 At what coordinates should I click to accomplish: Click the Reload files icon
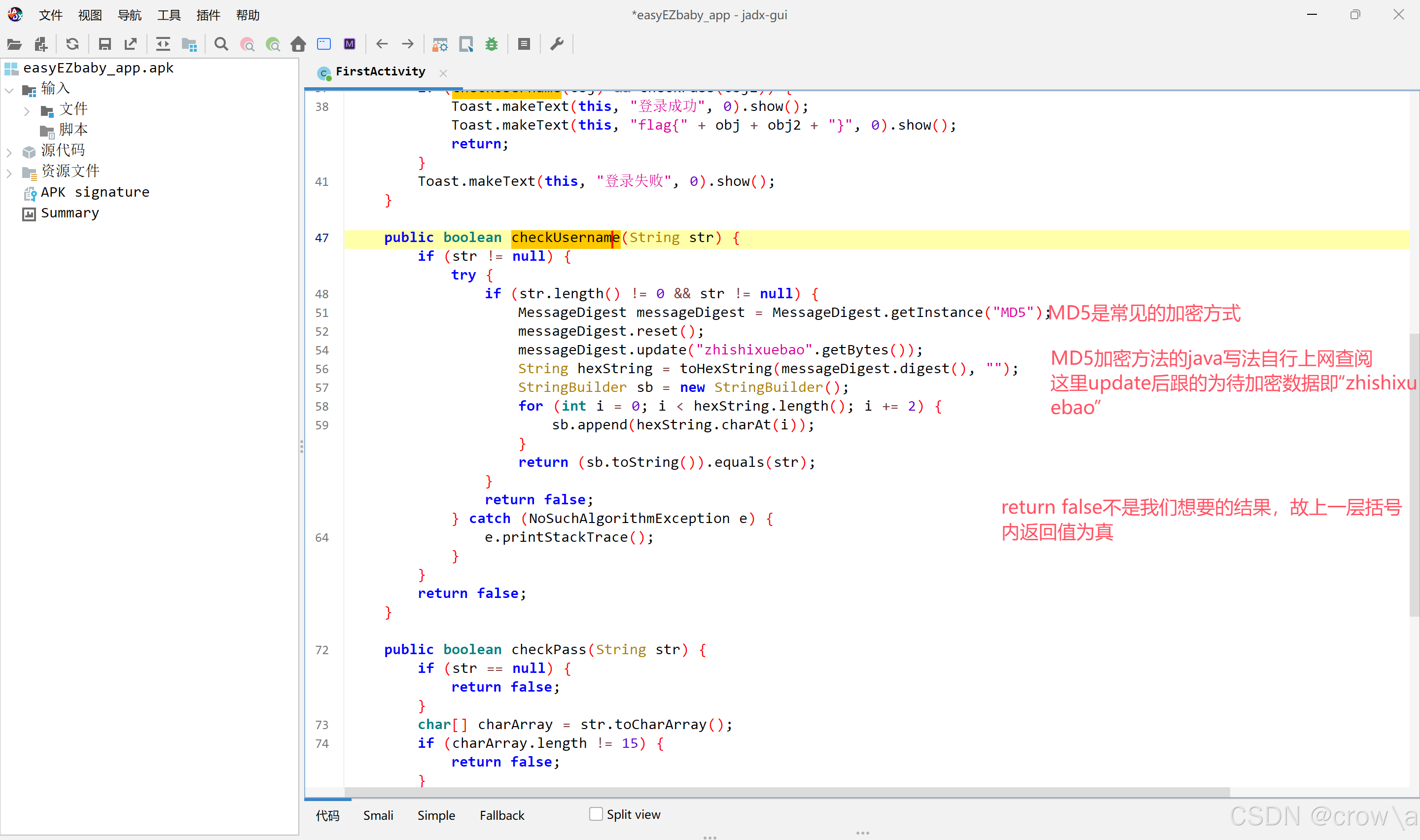(x=72, y=44)
